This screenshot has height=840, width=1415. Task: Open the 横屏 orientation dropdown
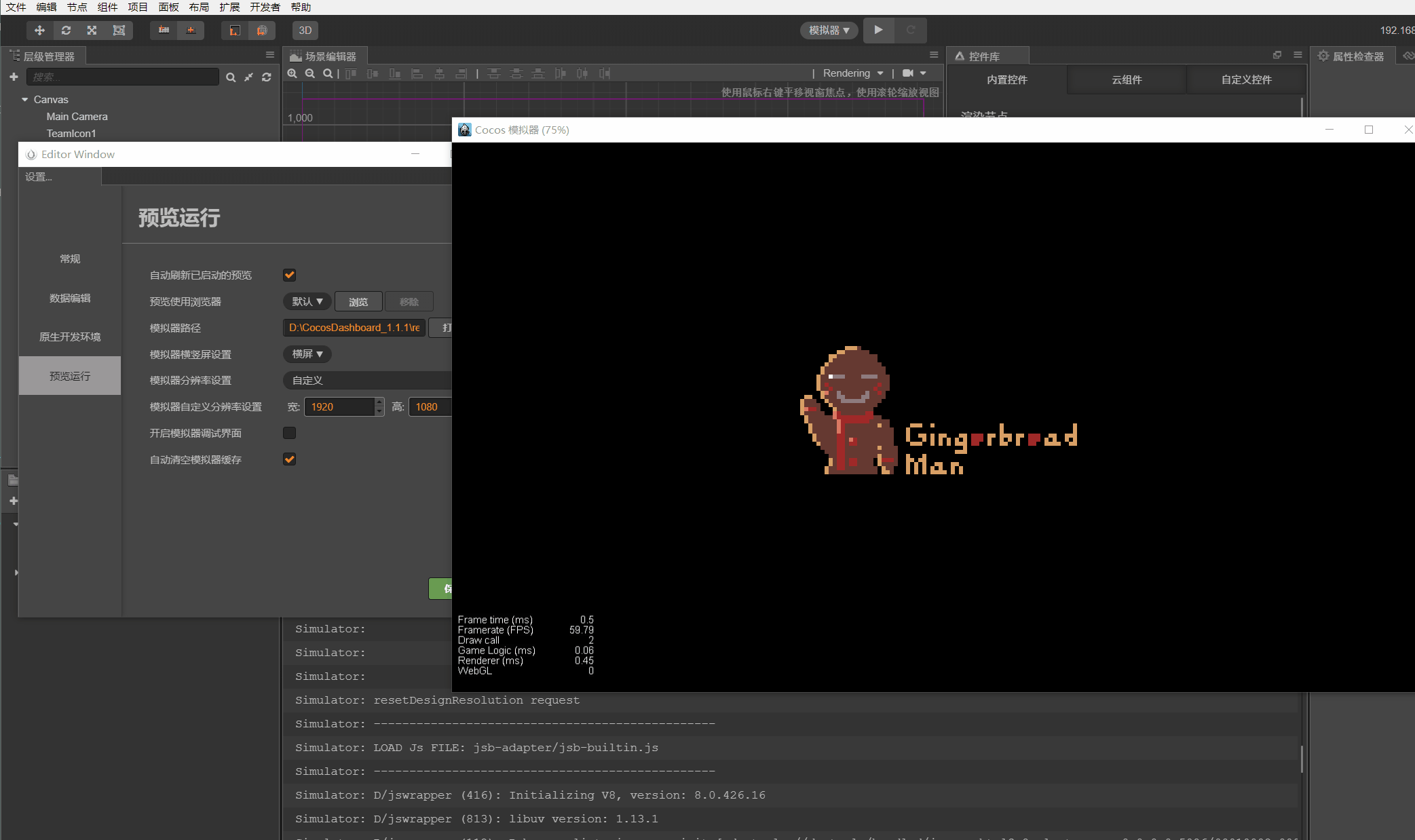coord(307,354)
